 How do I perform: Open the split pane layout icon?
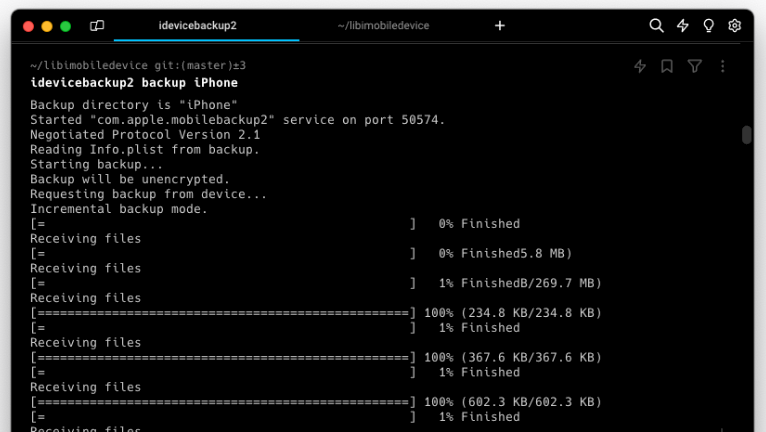point(97,25)
